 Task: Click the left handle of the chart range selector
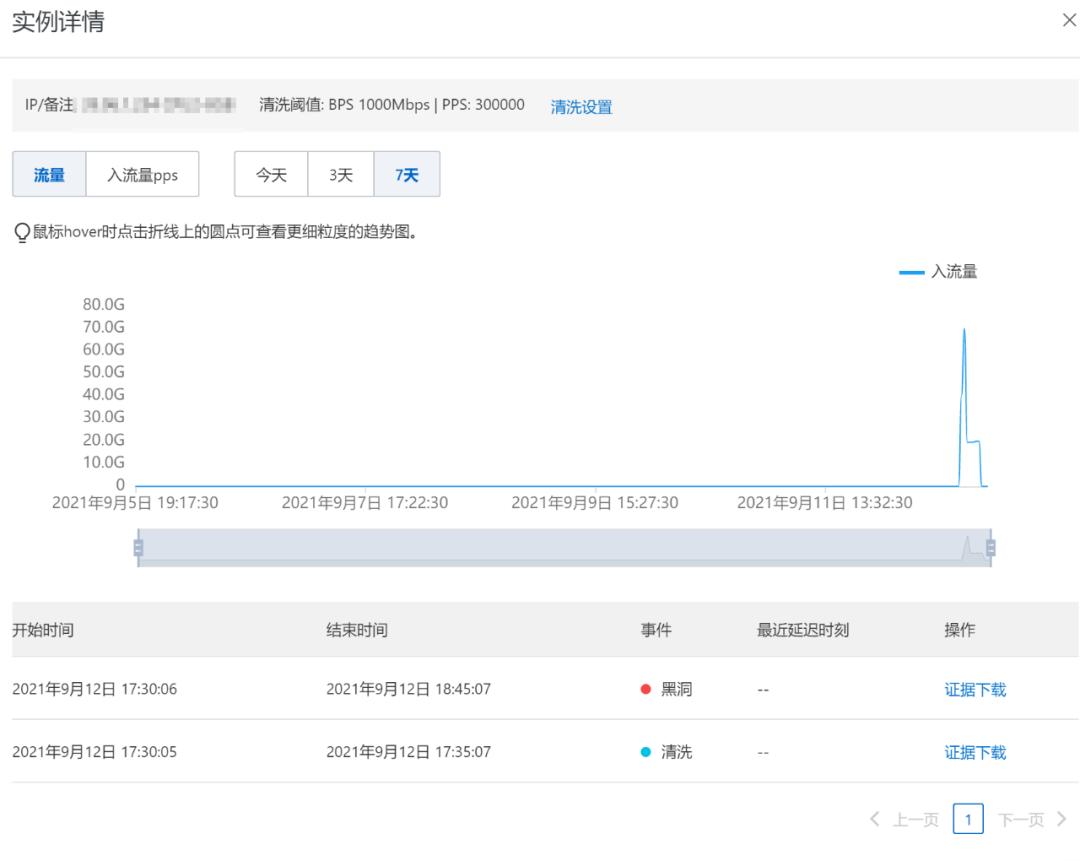(137, 547)
